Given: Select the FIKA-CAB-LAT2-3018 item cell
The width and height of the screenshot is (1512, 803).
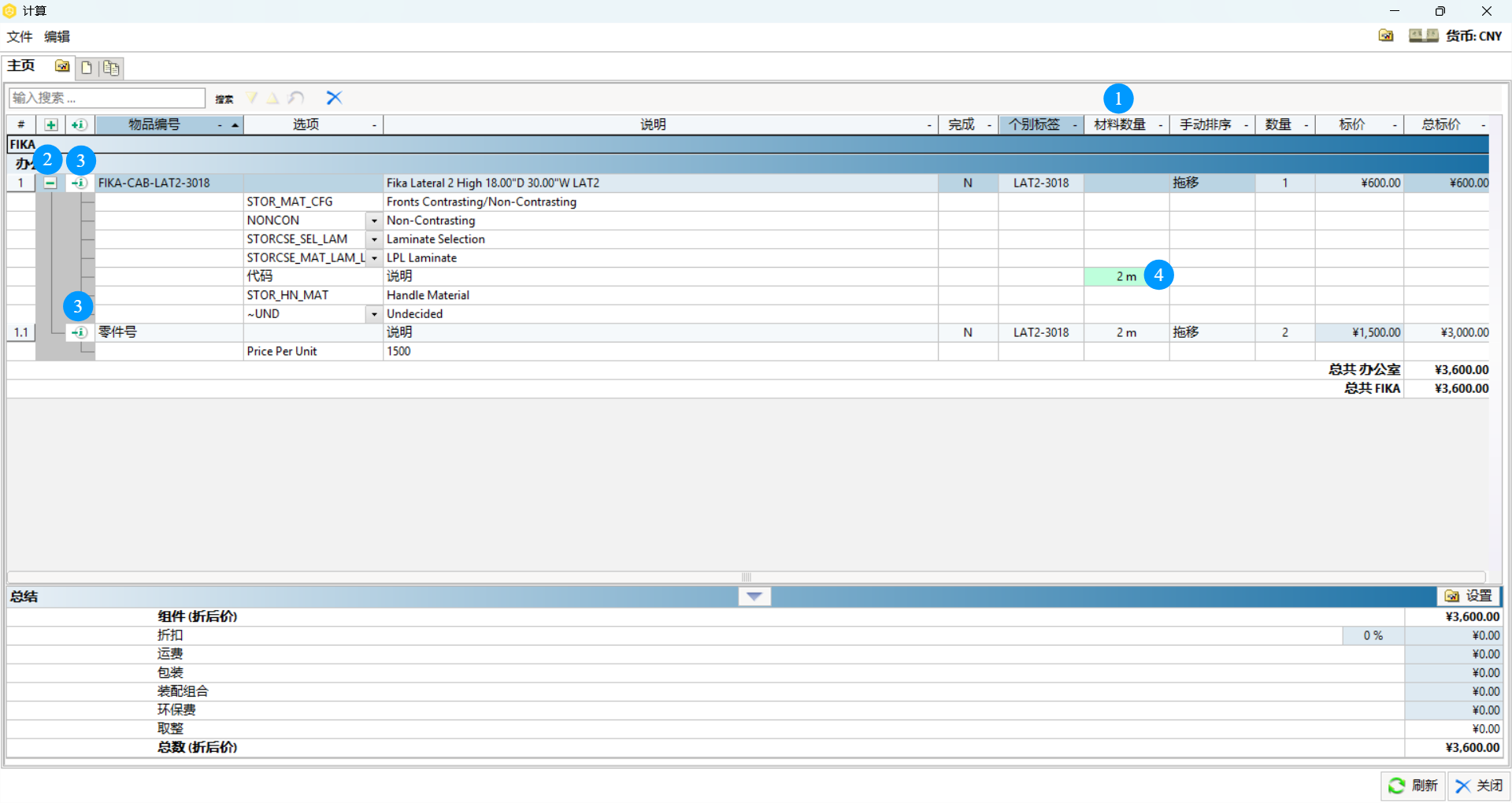Looking at the screenshot, I should pos(169,183).
